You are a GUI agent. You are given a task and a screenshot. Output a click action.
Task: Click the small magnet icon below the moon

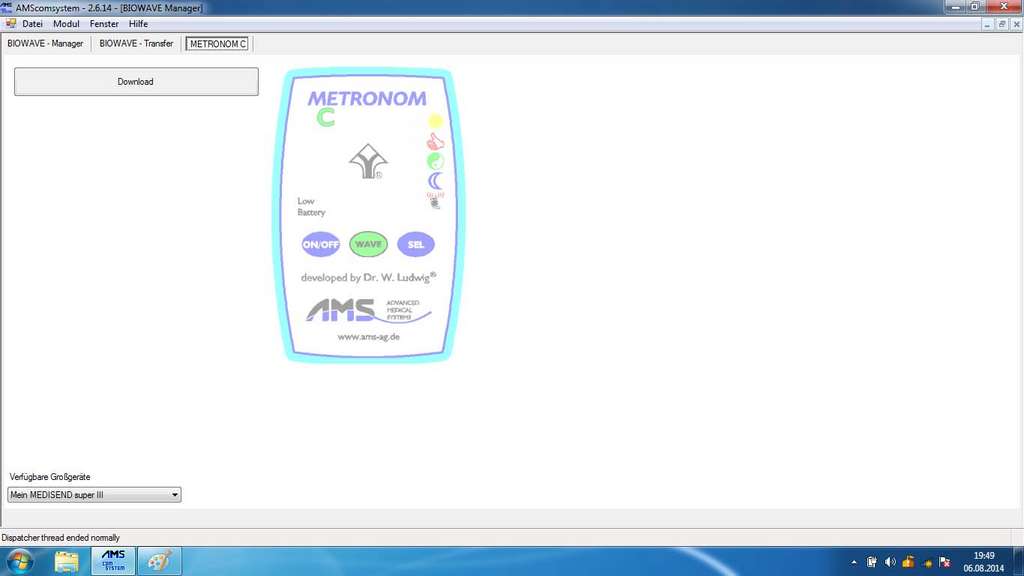pos(435,202)
